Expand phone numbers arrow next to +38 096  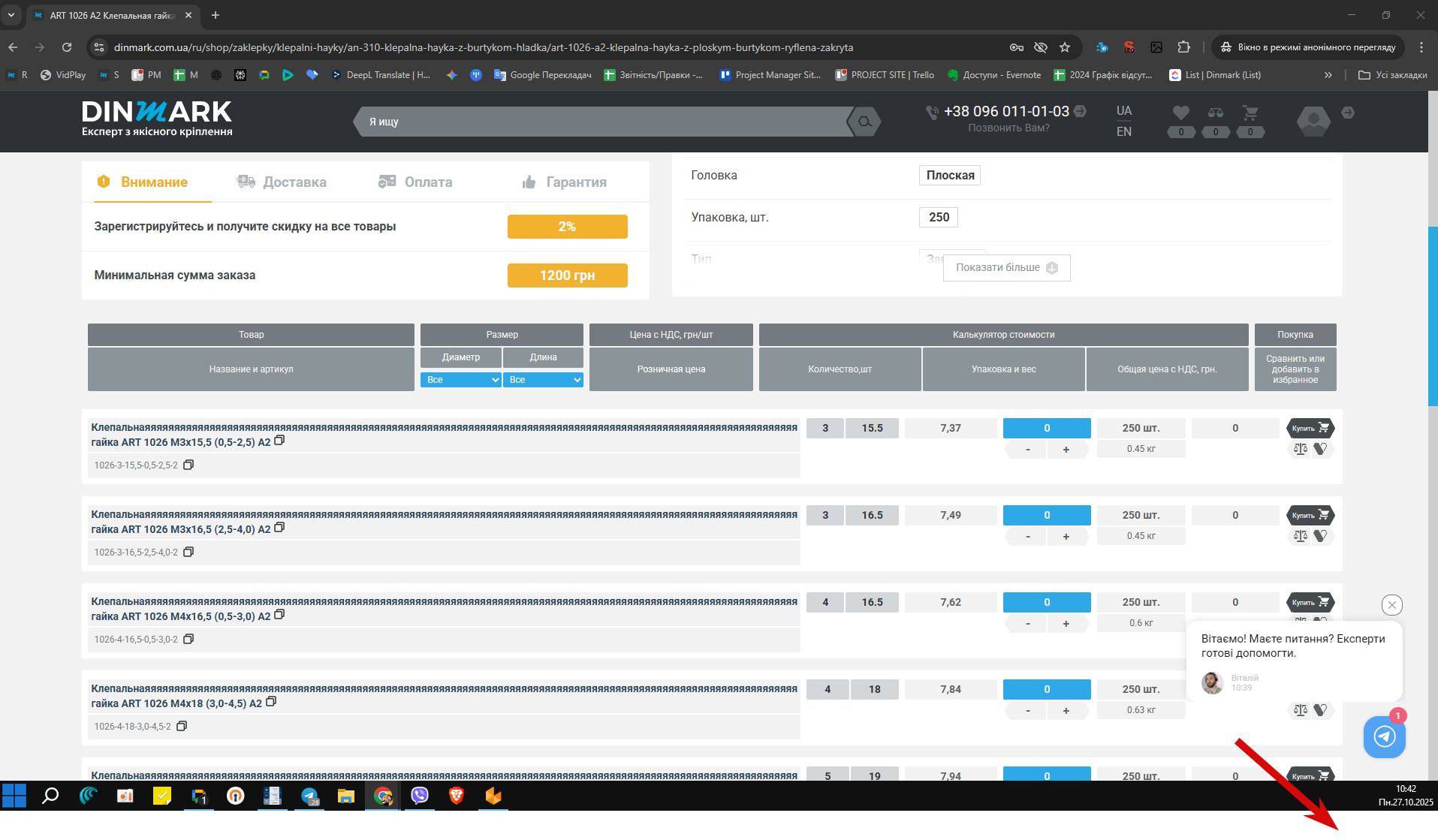tap(1081, 111)
